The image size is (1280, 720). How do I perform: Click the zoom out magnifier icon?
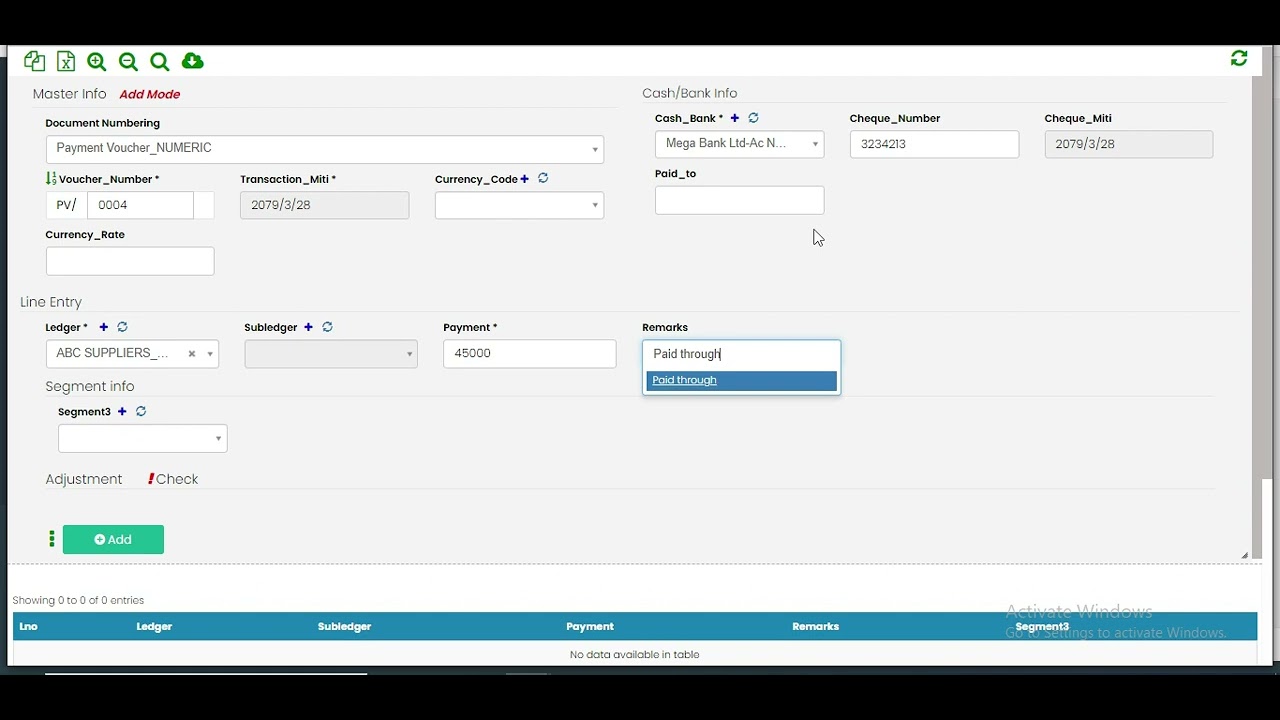tap(128, 62)
